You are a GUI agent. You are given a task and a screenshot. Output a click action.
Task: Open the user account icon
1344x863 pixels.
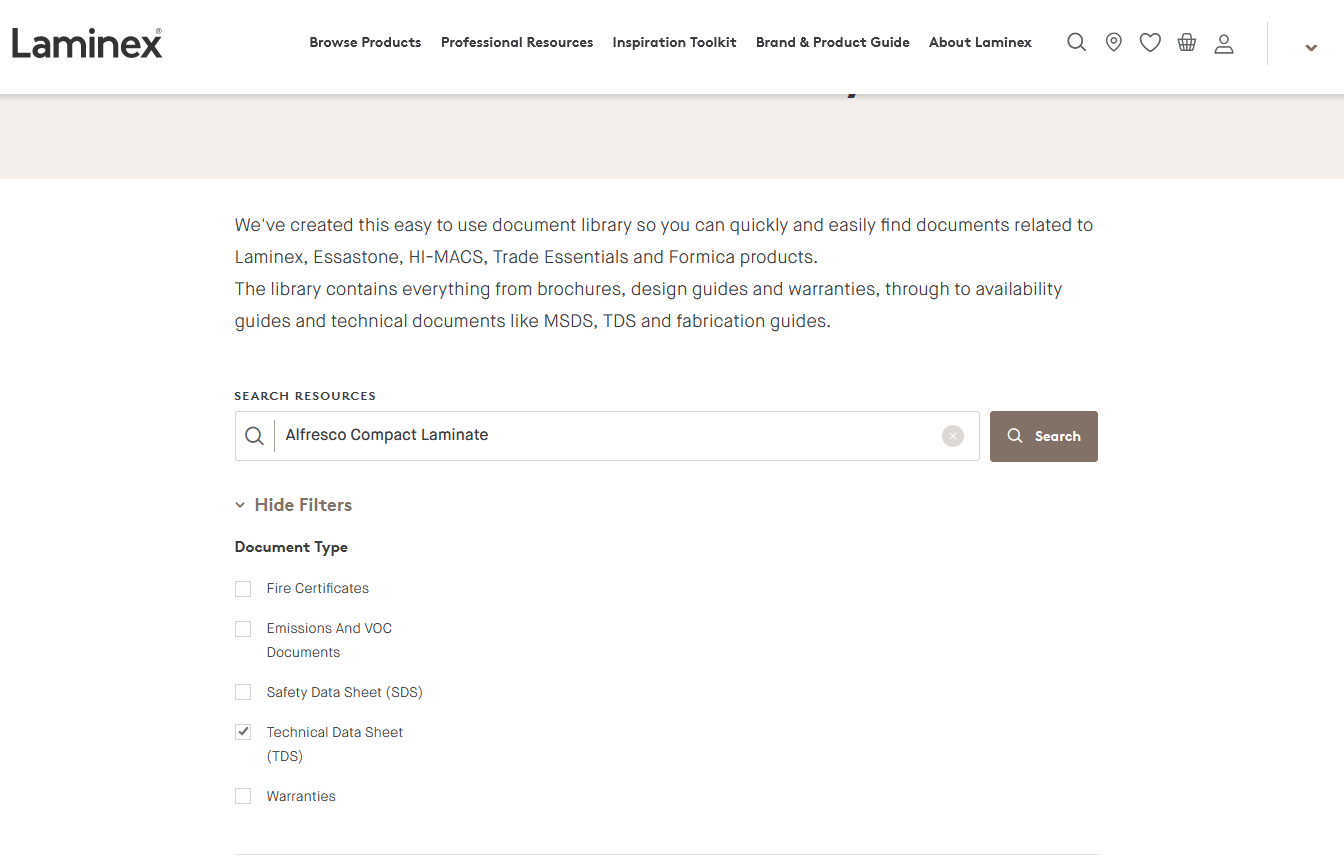1224,43
